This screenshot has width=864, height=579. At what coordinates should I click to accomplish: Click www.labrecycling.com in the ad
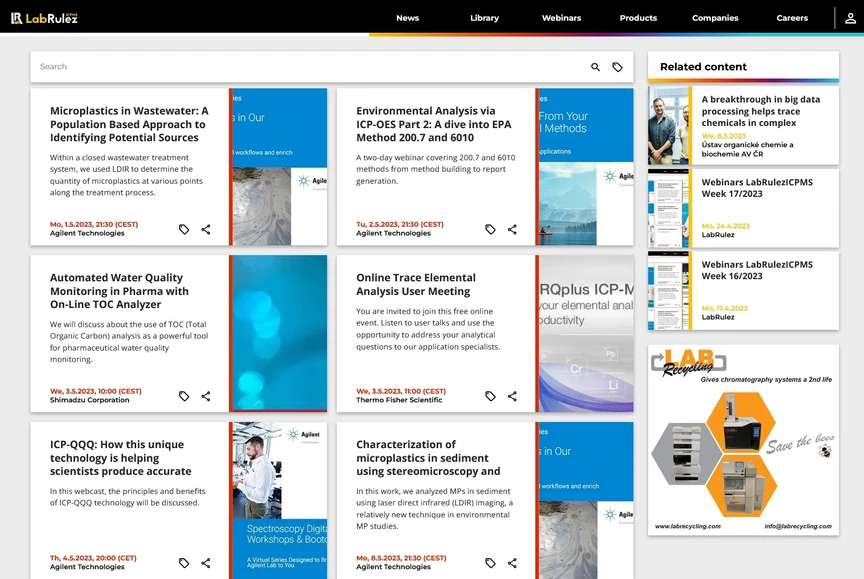click(x=688, y=526)
